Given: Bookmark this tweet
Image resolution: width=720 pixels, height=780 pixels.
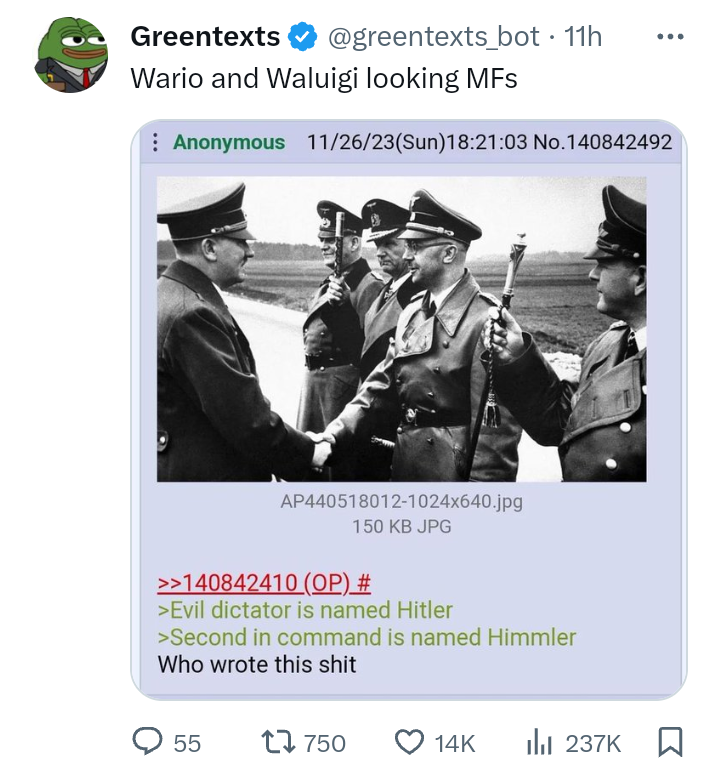Looking at the screenshot, I should coord(670,742).
